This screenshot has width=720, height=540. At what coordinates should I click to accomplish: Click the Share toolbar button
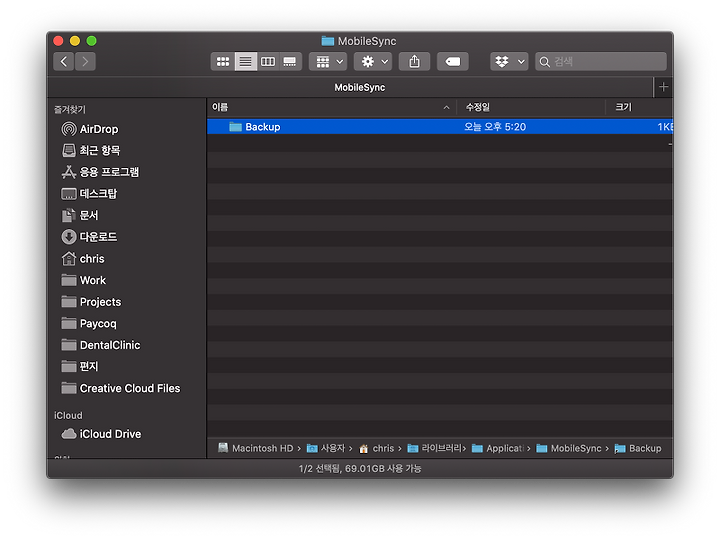pos(414,62)
